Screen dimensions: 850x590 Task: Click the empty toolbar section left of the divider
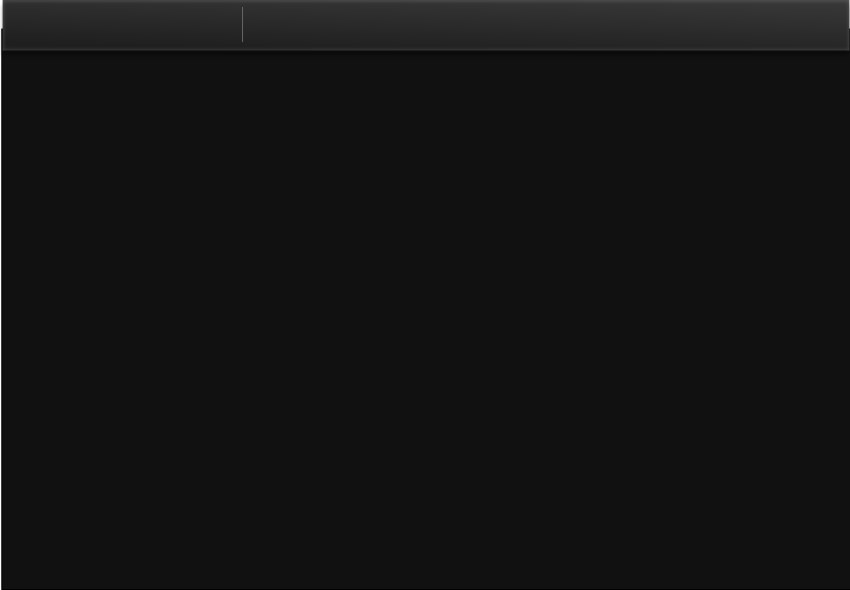(x=122, y=25)
